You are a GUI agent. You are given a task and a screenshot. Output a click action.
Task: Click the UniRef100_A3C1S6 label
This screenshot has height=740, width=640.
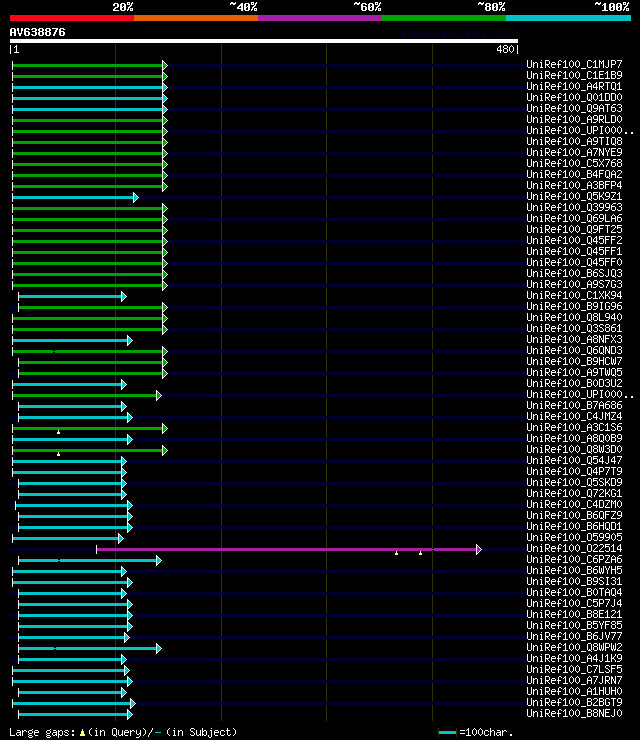(x=574, y=427)
